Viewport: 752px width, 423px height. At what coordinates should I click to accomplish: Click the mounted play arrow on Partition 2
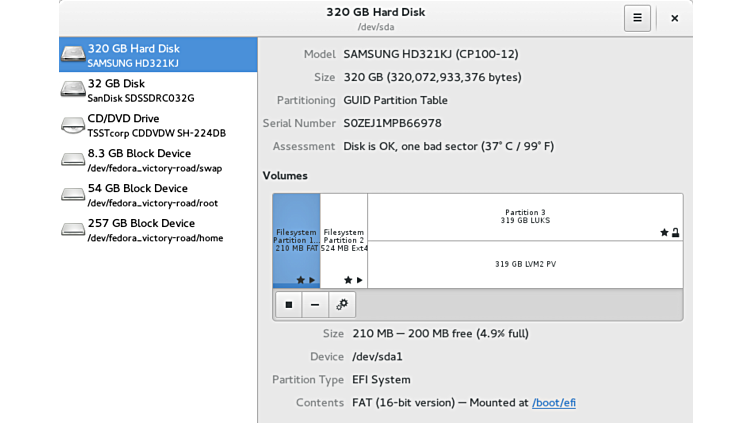tap(360, 280)
